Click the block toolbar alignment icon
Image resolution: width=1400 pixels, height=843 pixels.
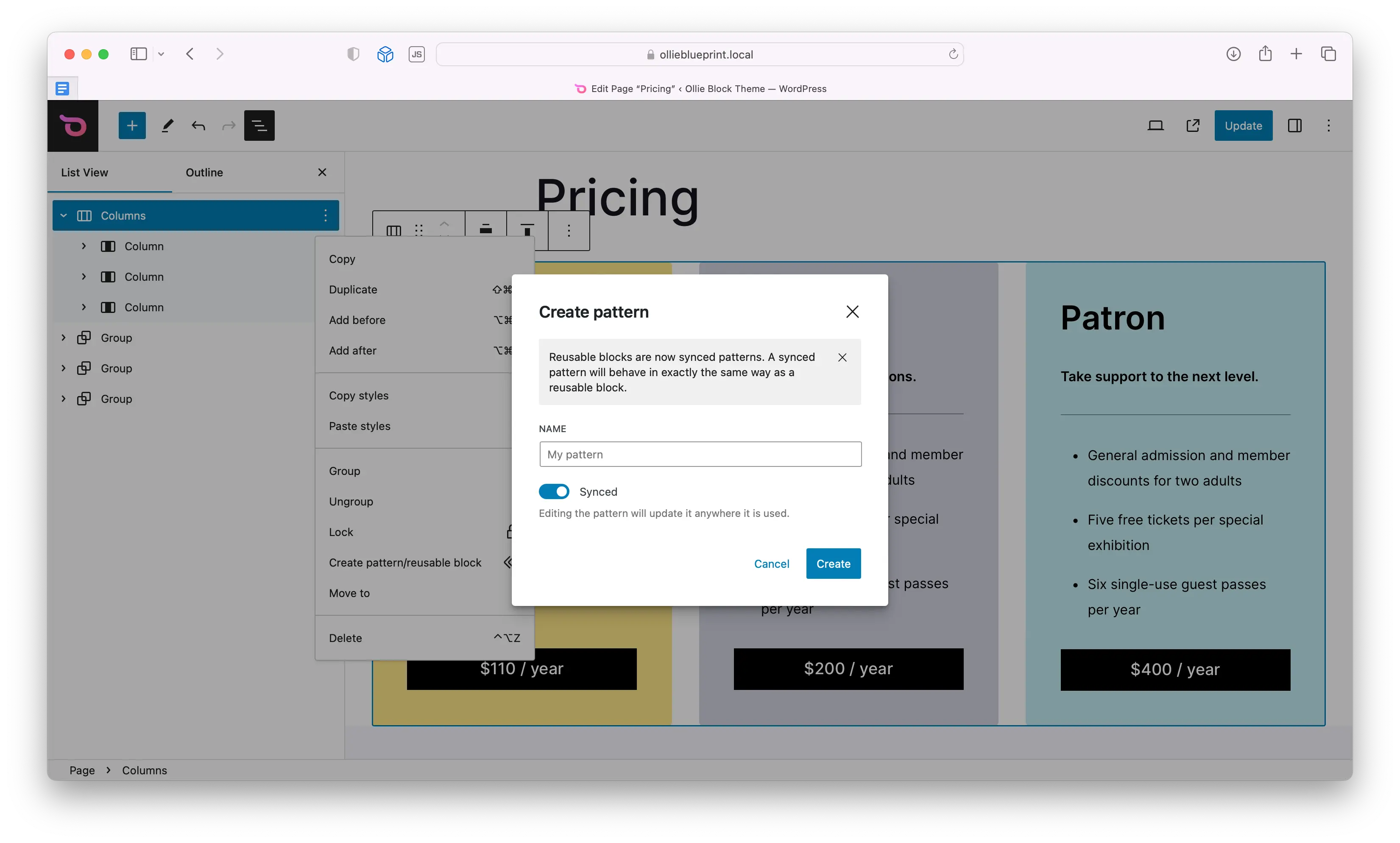pyautogui.click(x=485, y=230)
